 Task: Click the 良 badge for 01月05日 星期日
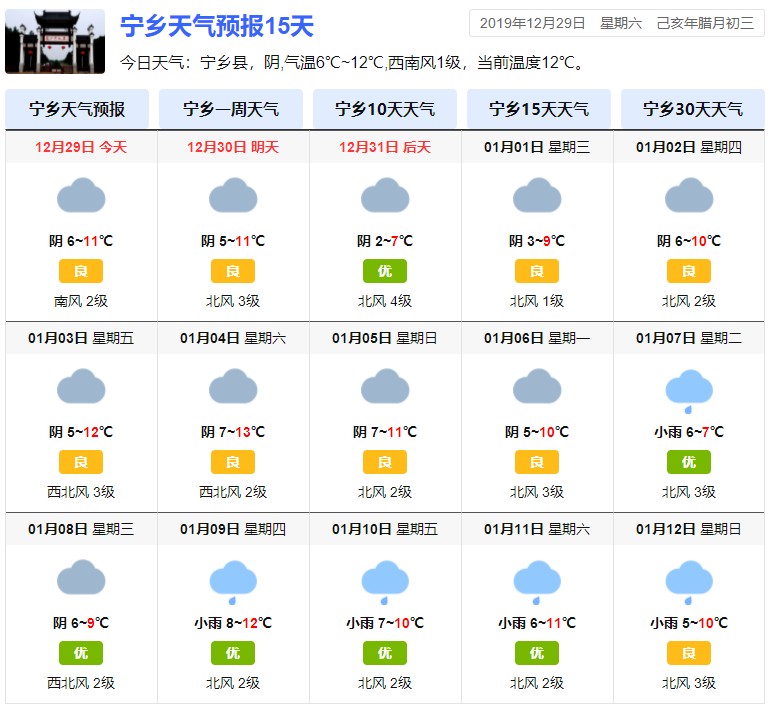385,462
